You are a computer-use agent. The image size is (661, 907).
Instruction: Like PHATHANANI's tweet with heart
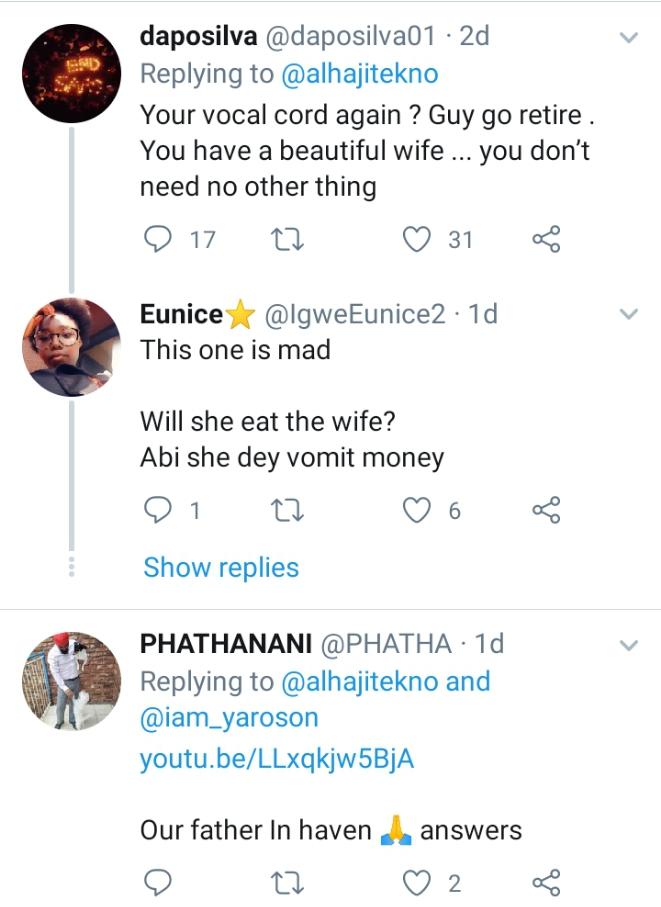pos(416,883)
